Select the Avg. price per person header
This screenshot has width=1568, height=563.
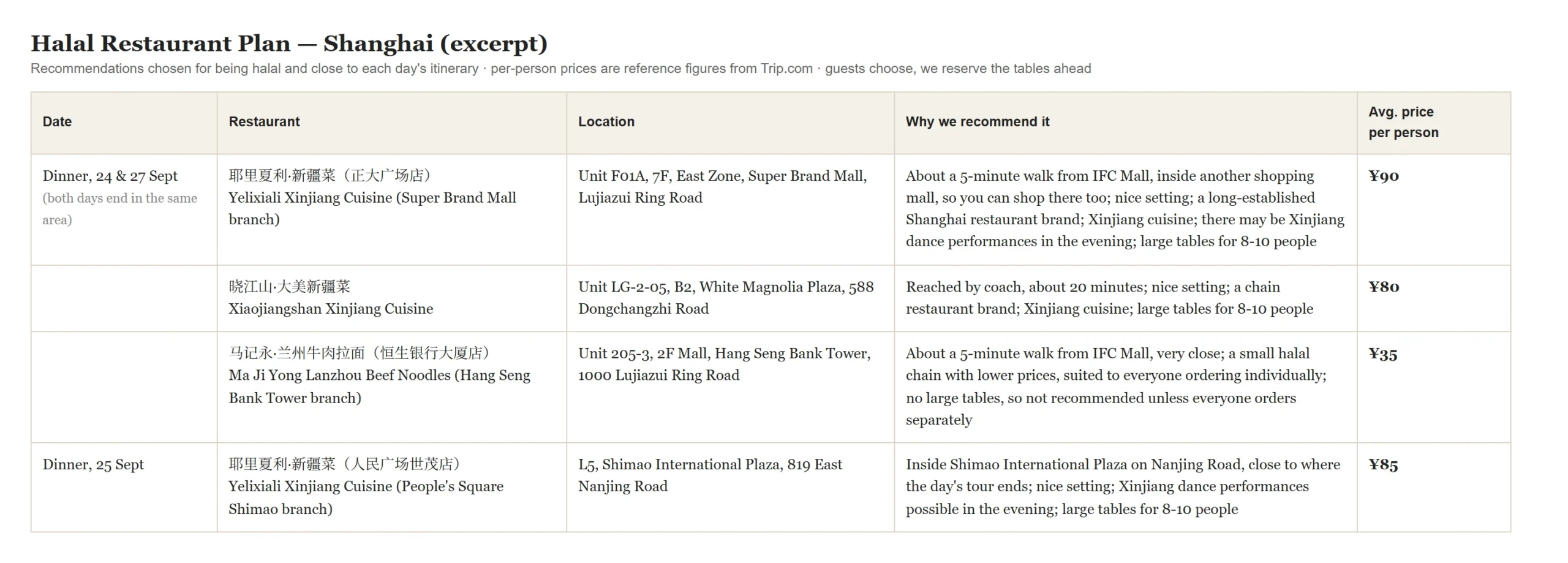tap(1433, 122)
